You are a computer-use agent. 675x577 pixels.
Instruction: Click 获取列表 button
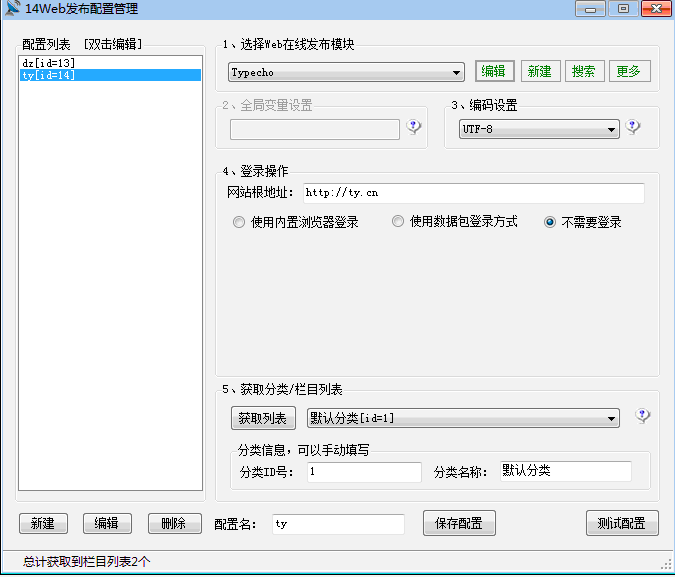pyautogui.click(x=263, y=418)
